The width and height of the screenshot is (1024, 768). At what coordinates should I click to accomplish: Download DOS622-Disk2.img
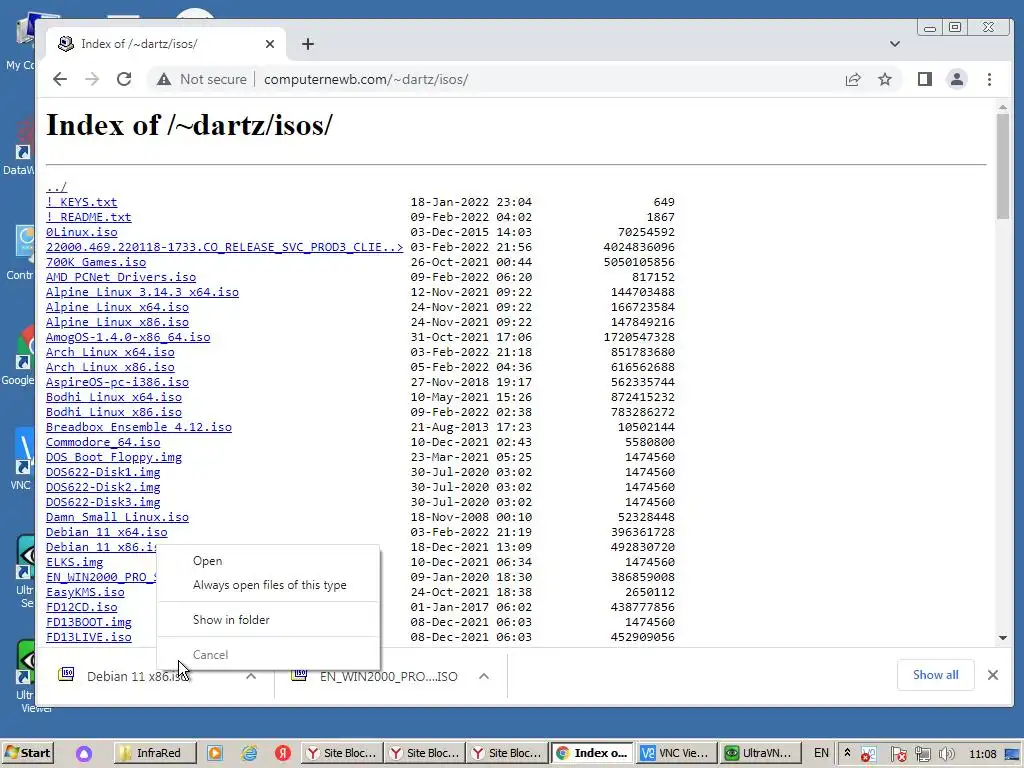pos(103,488)
